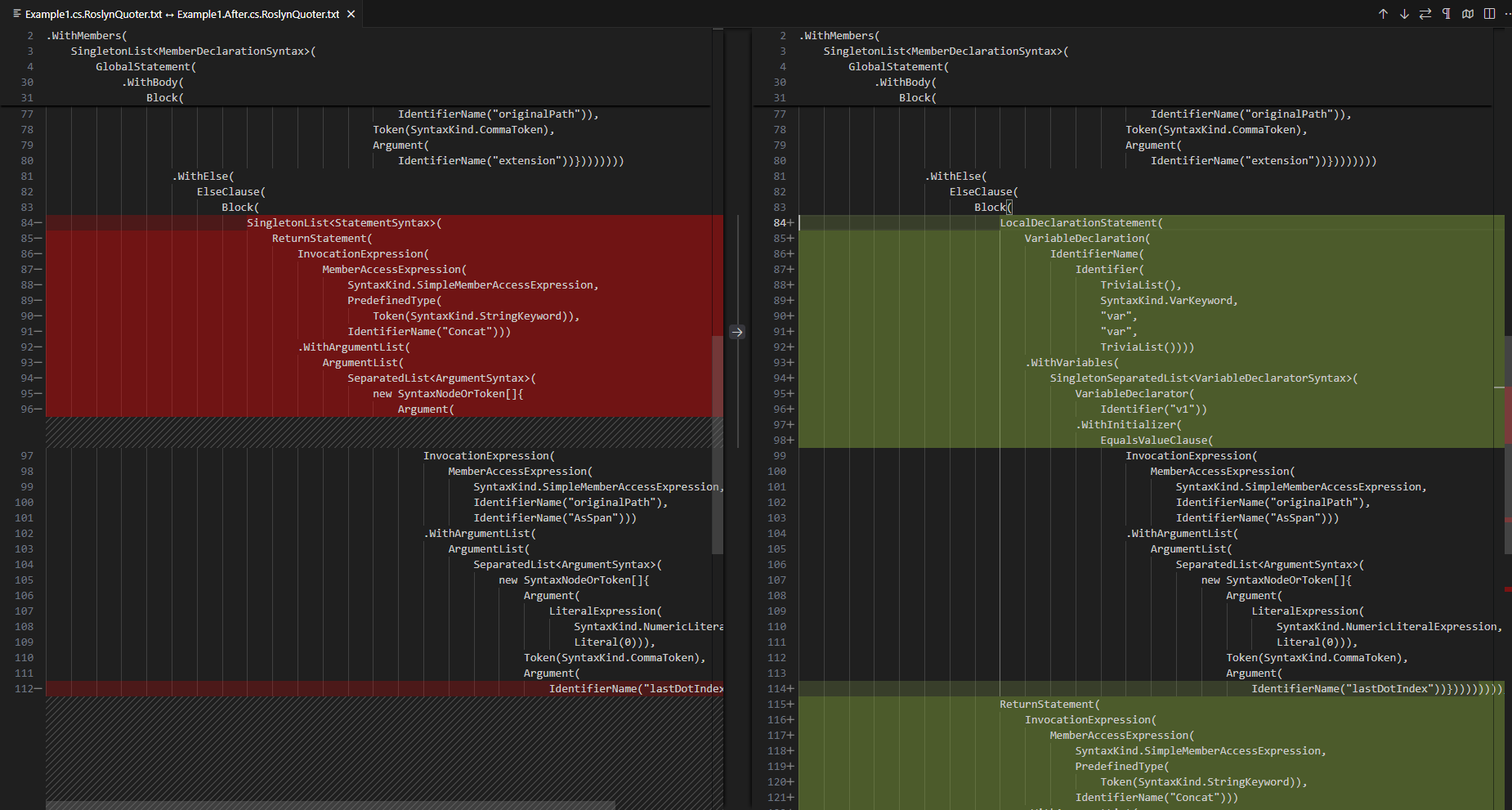The height and width of the screenshot is (810, 1512).
Task: Go to the previous change arrow
Action: [x=1383, y=14]
